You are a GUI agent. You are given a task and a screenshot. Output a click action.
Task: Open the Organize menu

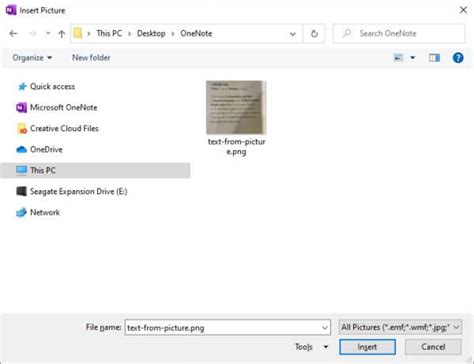32,58
